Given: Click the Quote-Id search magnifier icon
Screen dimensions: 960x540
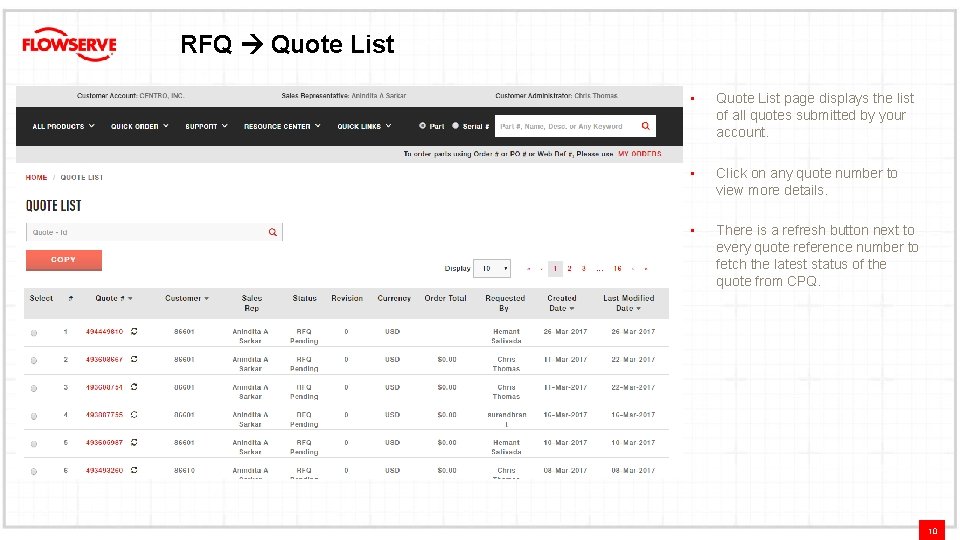Looking at the screenshot, I should pos(272,232).
